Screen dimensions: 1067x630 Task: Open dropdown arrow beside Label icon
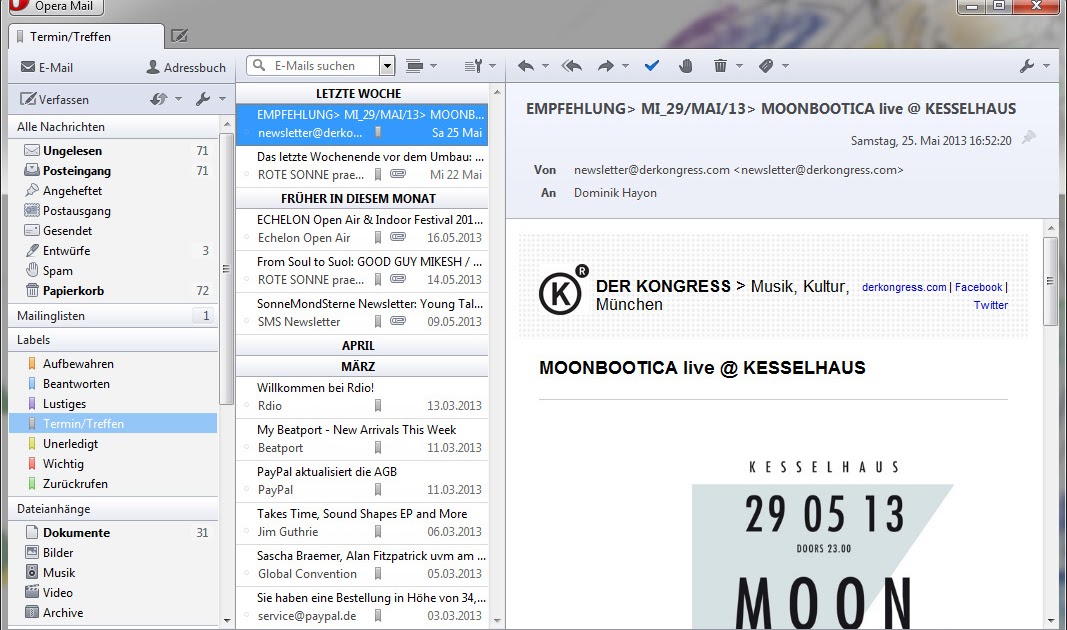coord(785,66)
